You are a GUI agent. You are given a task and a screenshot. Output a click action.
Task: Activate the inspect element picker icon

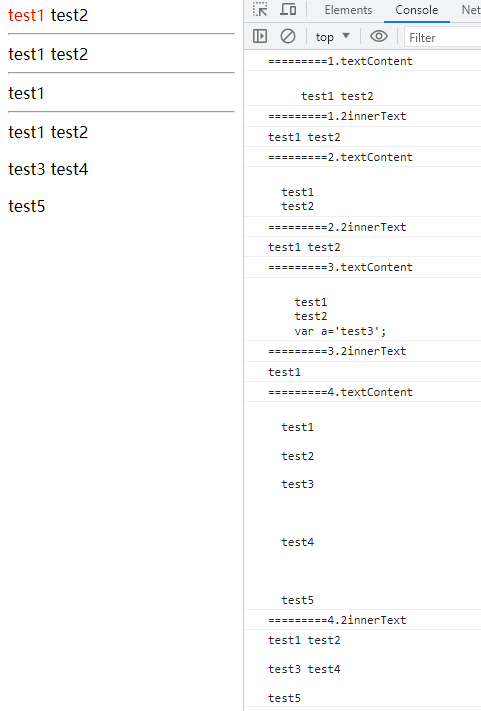(260, 10)
